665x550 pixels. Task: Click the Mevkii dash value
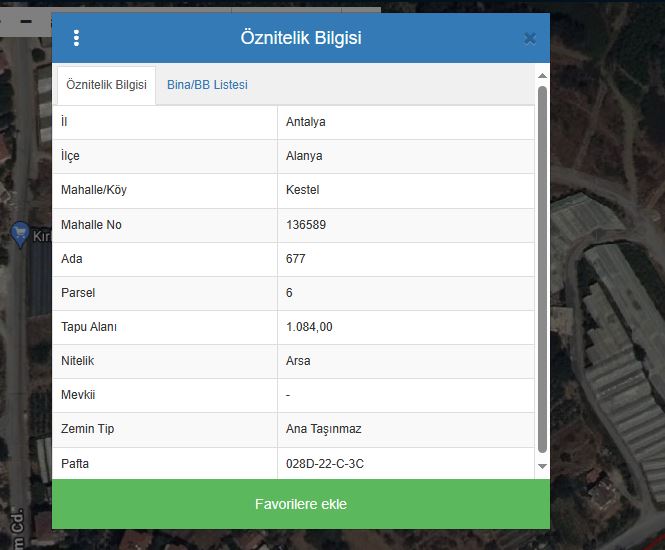click(x=288, y=395)
